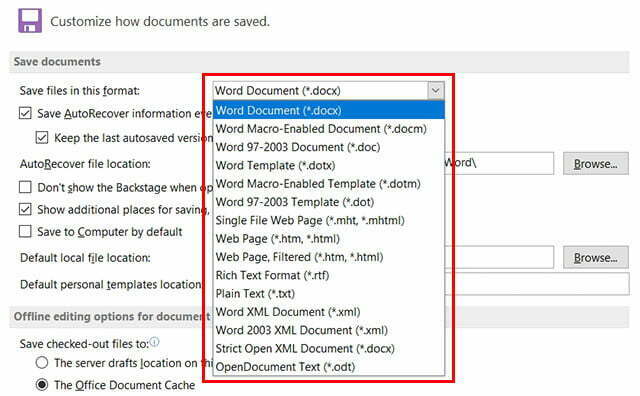Click the purple floppy disk save icon

click(x=30, y=20)
